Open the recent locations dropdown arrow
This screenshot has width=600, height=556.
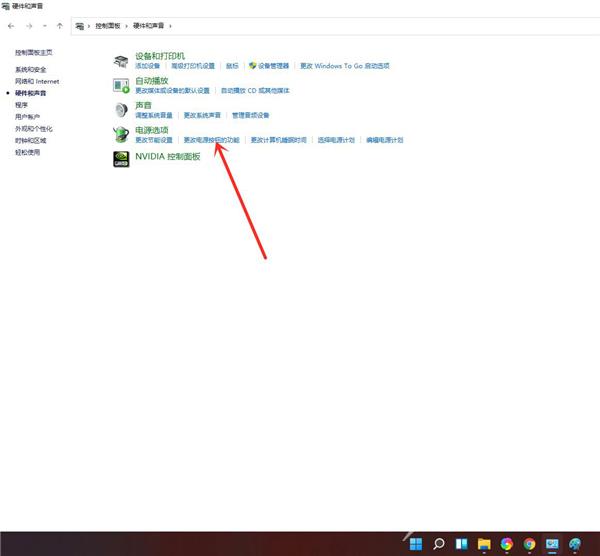pyautogui.click(x=45, y=26)
